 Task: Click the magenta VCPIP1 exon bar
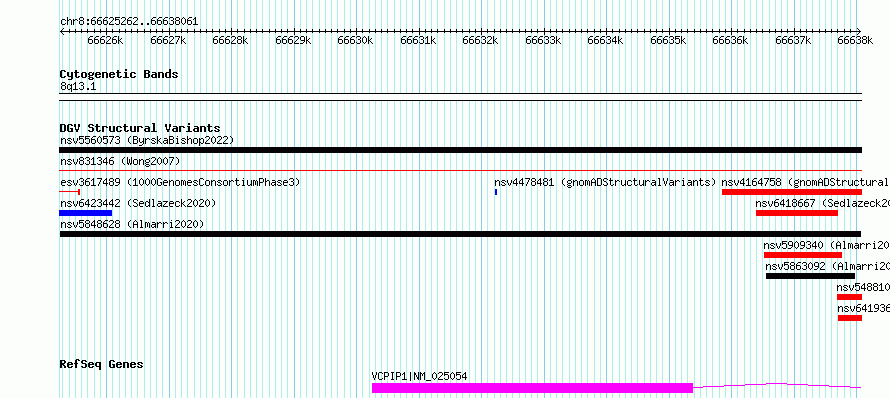click(x=532, y=388)
